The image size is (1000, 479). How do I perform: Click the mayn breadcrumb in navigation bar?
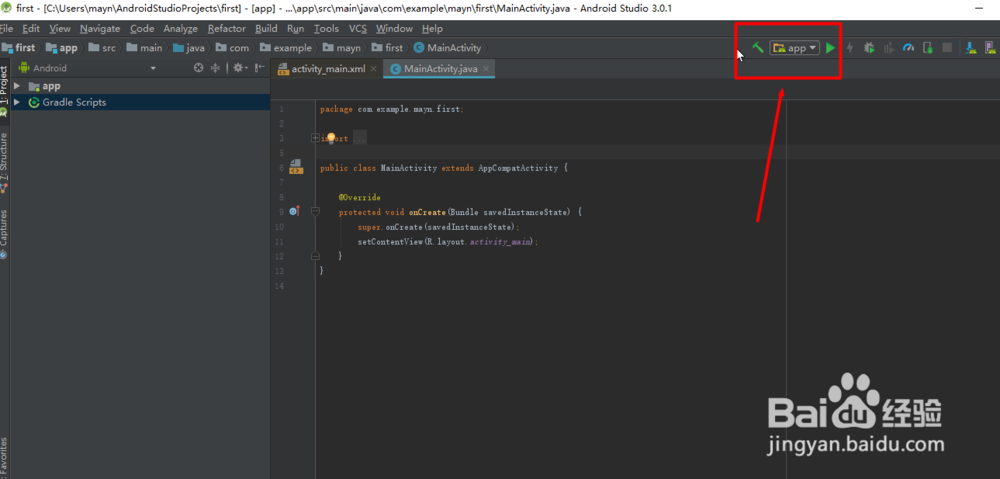(x=342, y=48)
